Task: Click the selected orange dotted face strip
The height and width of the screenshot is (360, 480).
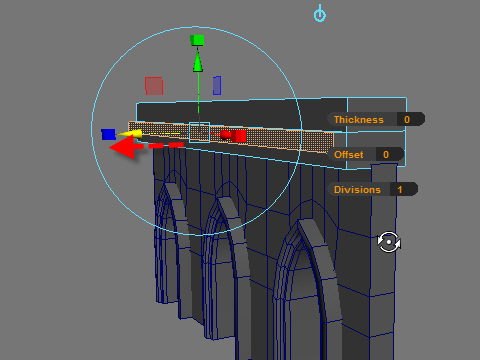Action: 267,138
